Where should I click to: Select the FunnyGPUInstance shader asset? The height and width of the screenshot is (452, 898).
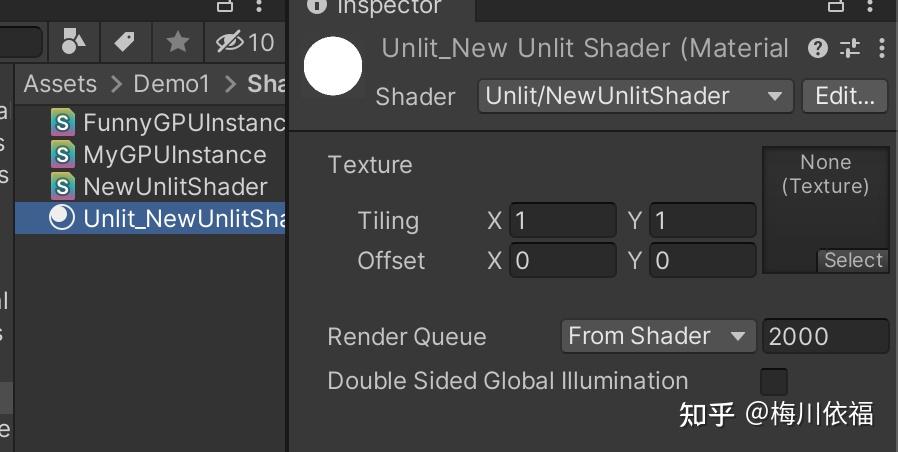[x=184, y=123]
